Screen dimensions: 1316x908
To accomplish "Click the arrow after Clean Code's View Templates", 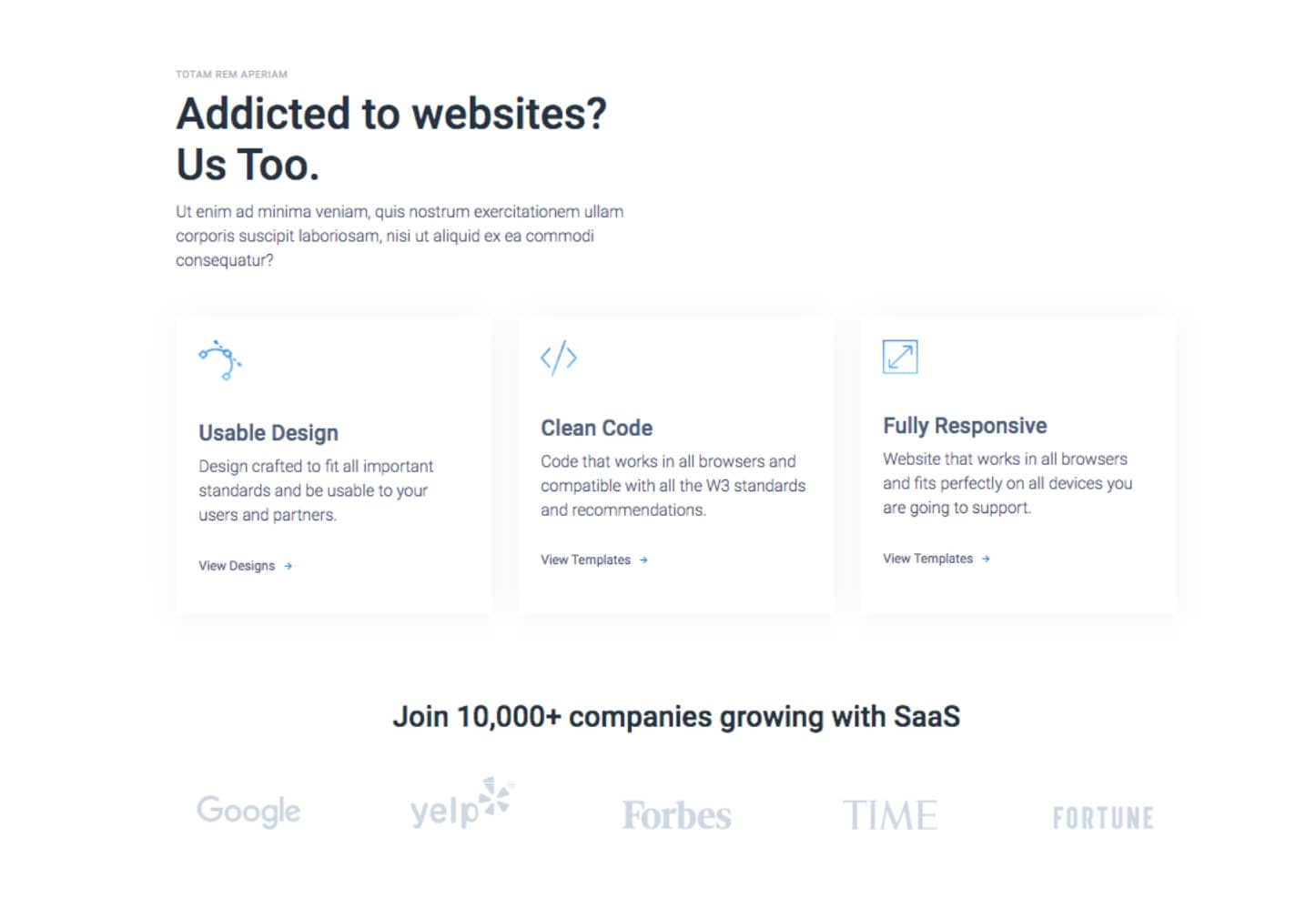I will (643, 560).
